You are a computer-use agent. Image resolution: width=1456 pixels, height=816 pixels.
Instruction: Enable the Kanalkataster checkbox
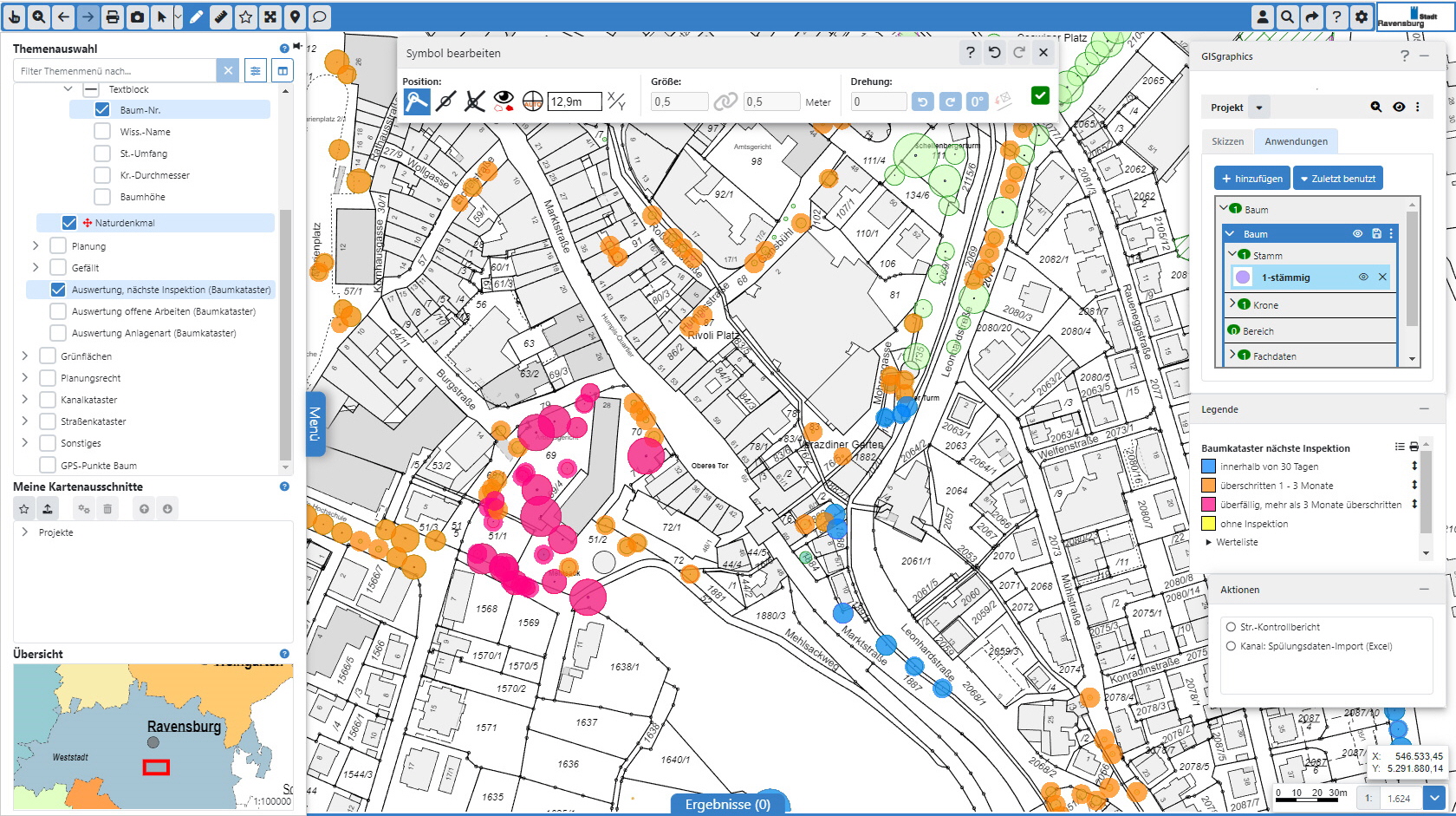pos(48,400)
